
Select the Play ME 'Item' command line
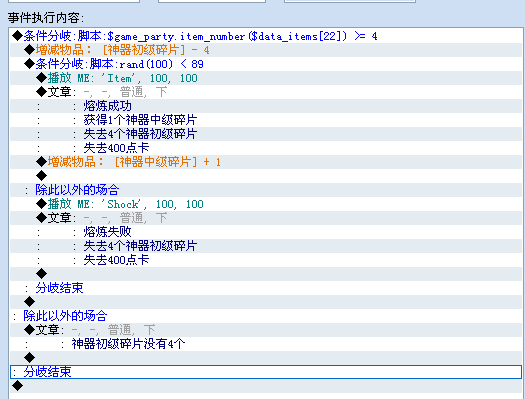[266, 78]
